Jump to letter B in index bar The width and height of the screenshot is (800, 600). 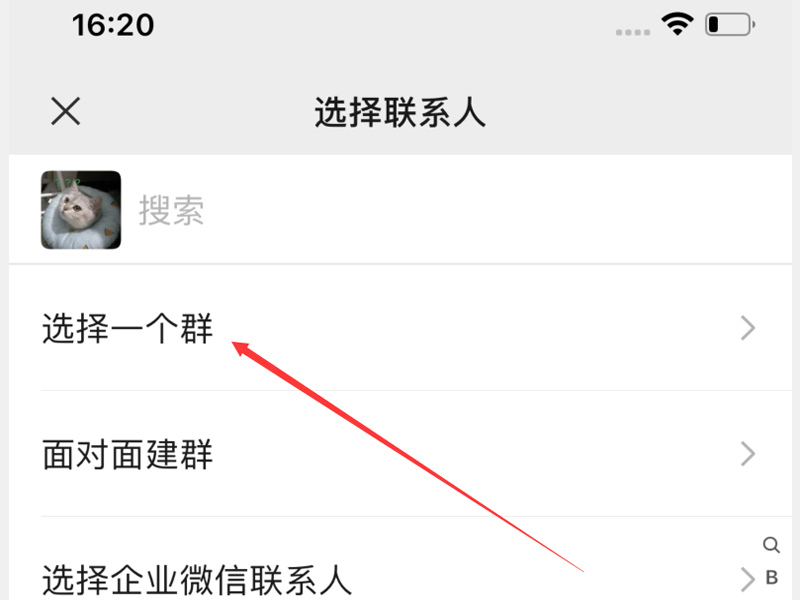(771, 578)
